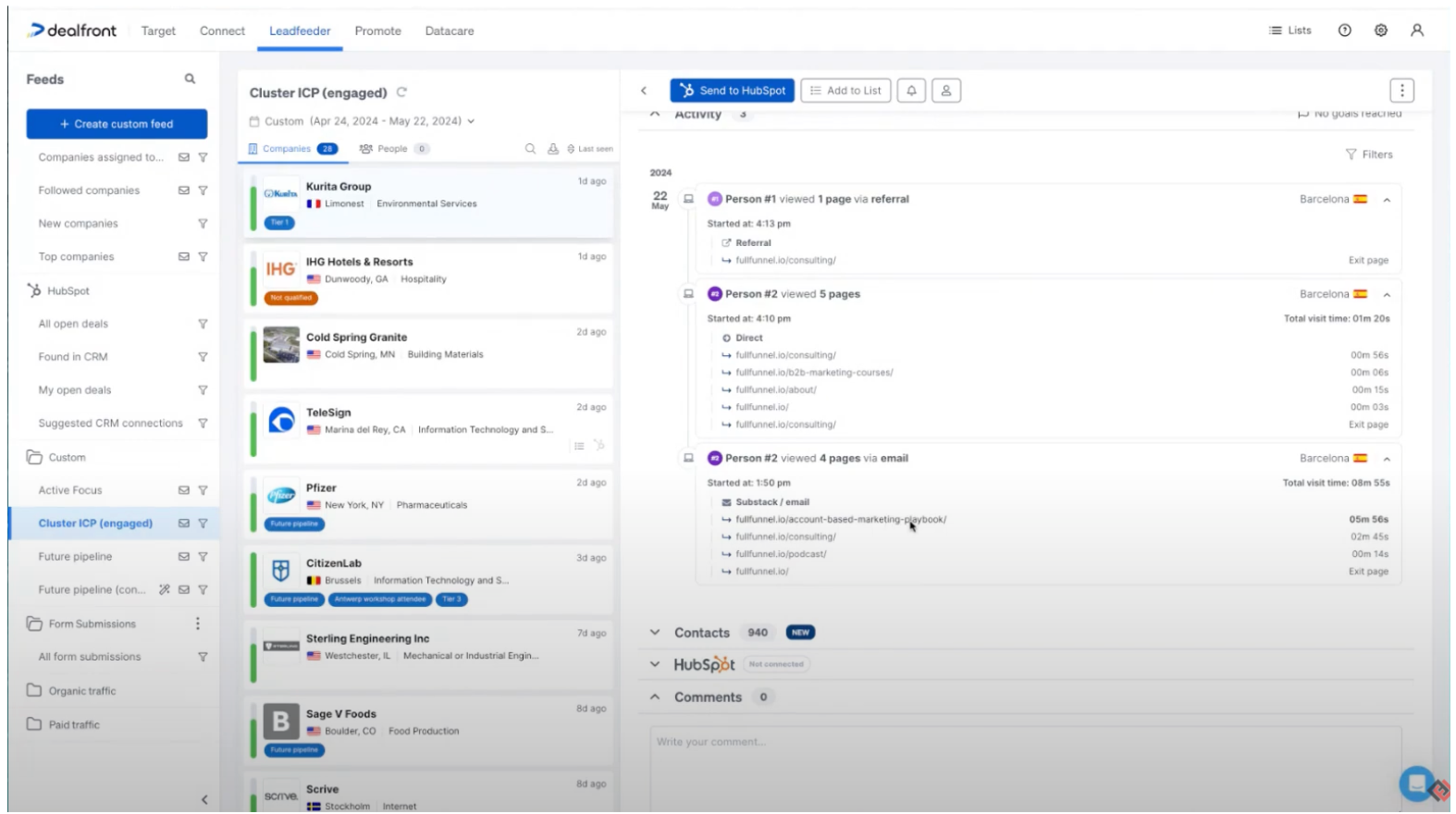Expand the Contacts section
Image resolution: width=1456 pixels, height=814 pixels.
[655, 633]
